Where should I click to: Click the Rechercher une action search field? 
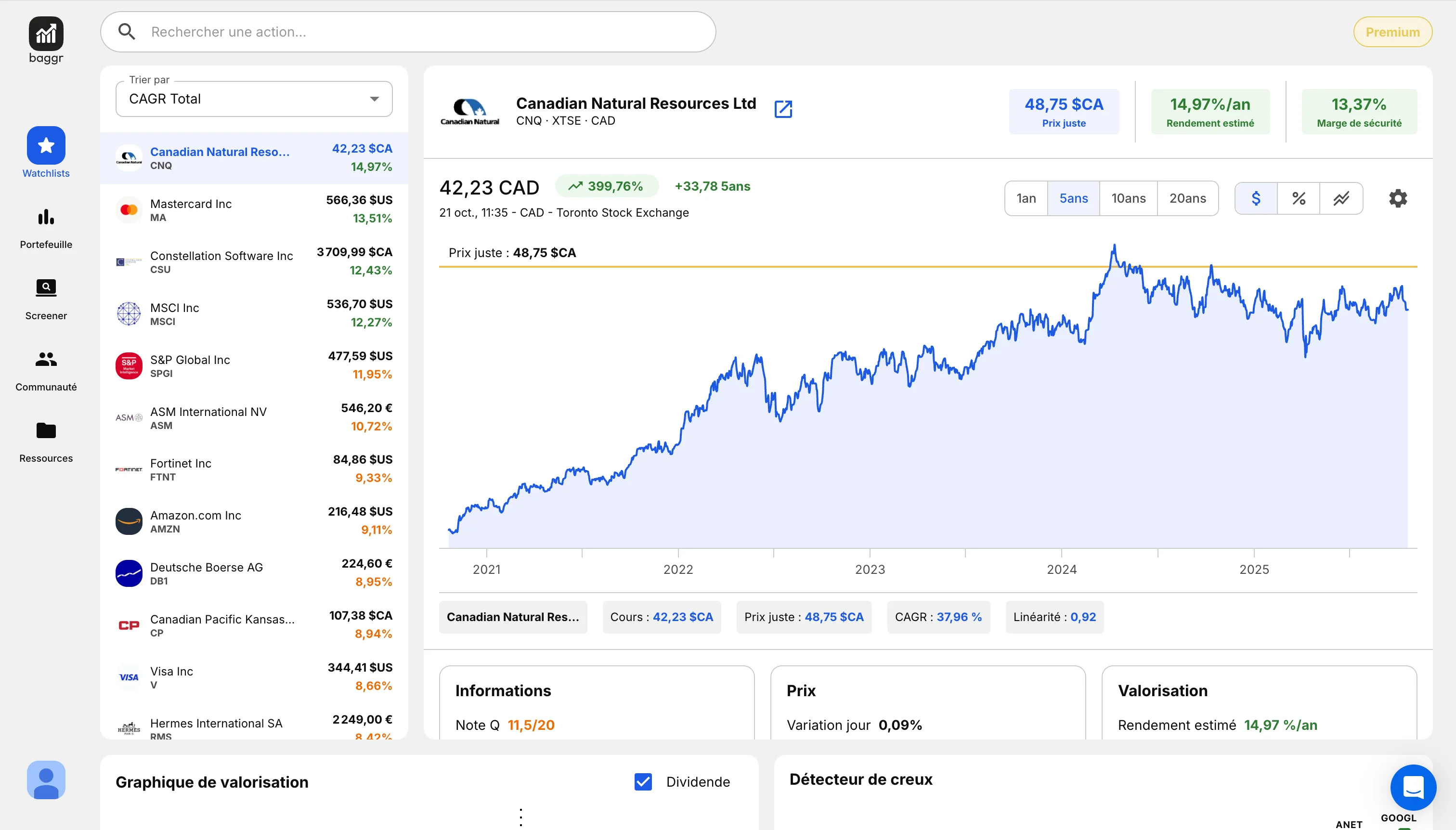click(x=408, y=32)
